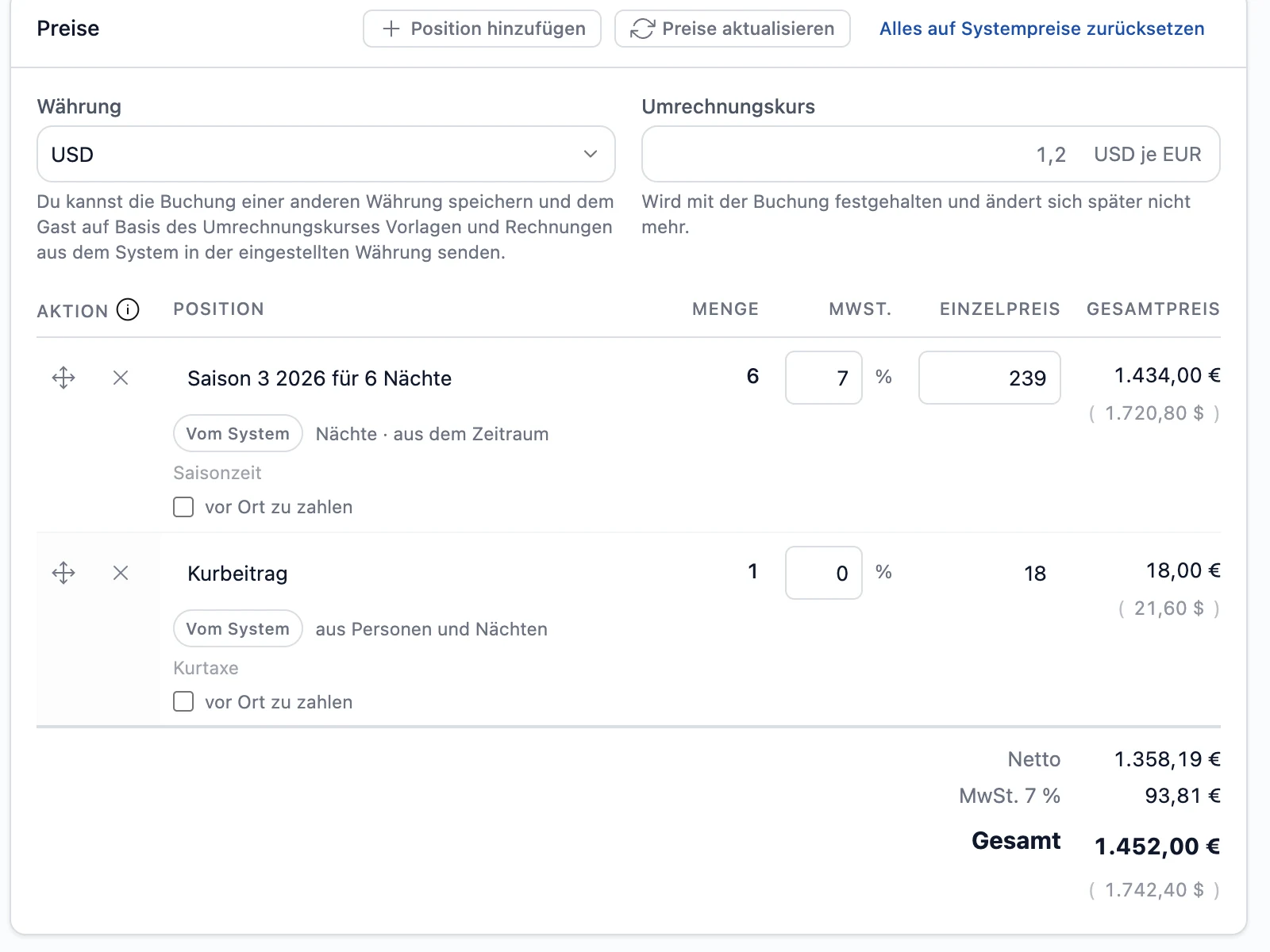Expand currency list via chevron arrow

(591, 154)
